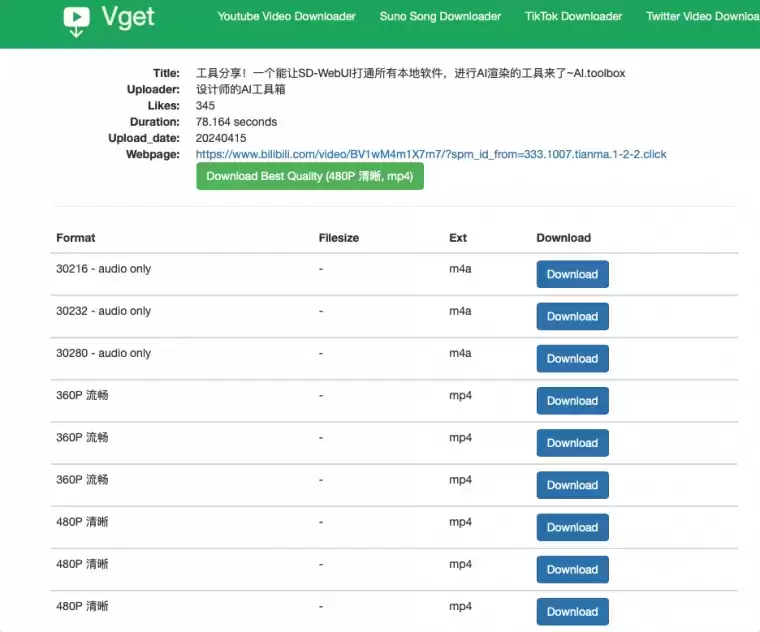Click the Vget logo icon
Image resolution: width=760 pixels, height=632 pixels.
pyautogui.click(x=76, y=18)
